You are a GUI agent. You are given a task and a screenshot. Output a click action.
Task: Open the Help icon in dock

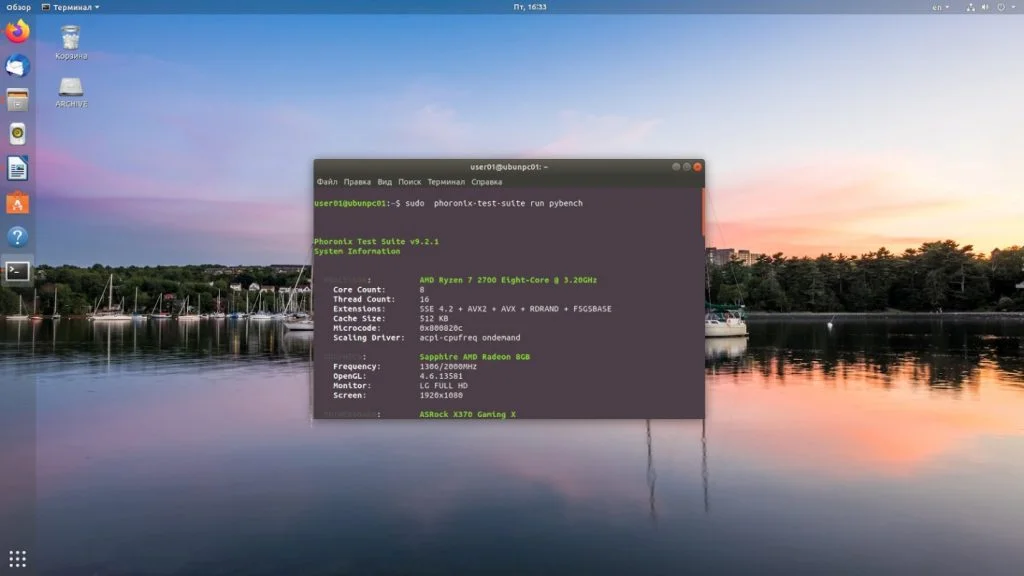click(x=18, y=236)
